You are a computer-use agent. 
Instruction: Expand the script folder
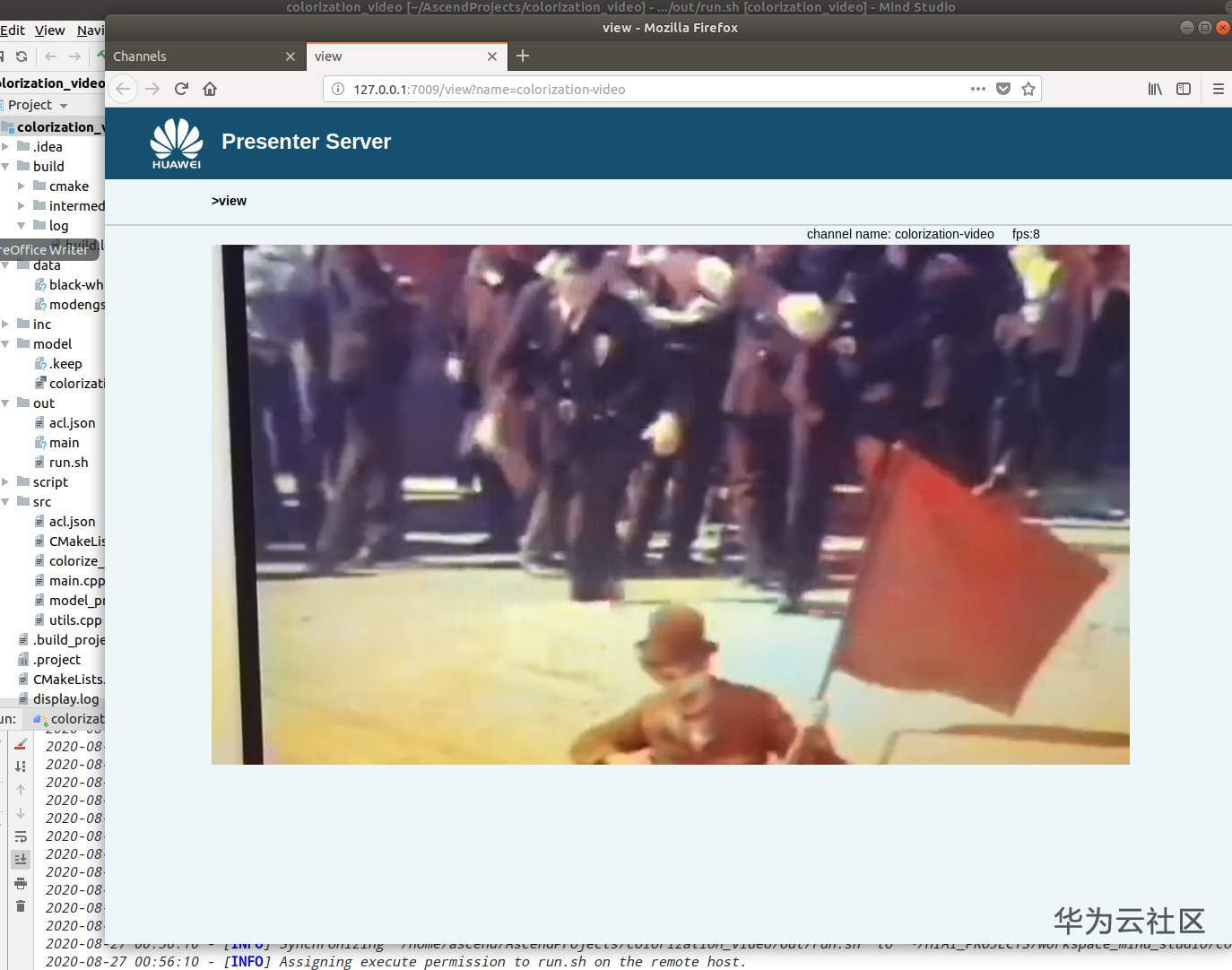(5, 481)
